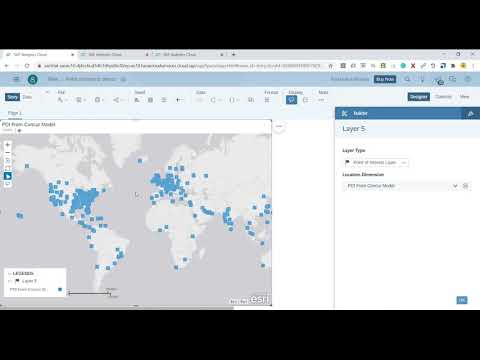Switch to the third browser tab
The width and height of the screenshot is (480, 360).
tap(188, 54)
